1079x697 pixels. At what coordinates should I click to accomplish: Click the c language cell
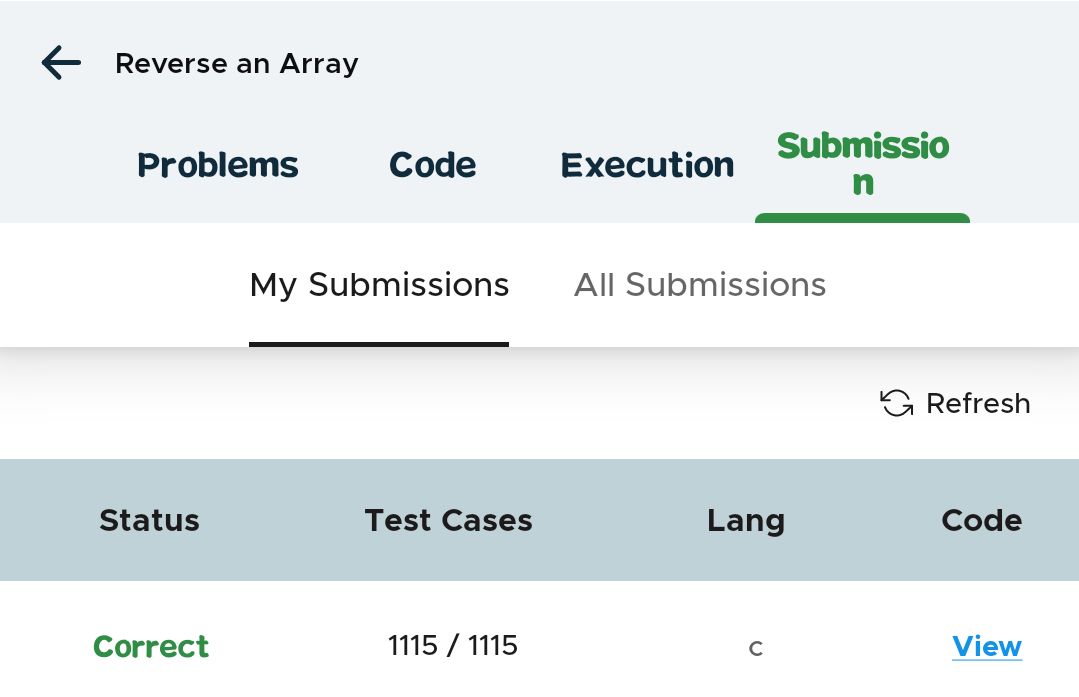tap(756, 648)
